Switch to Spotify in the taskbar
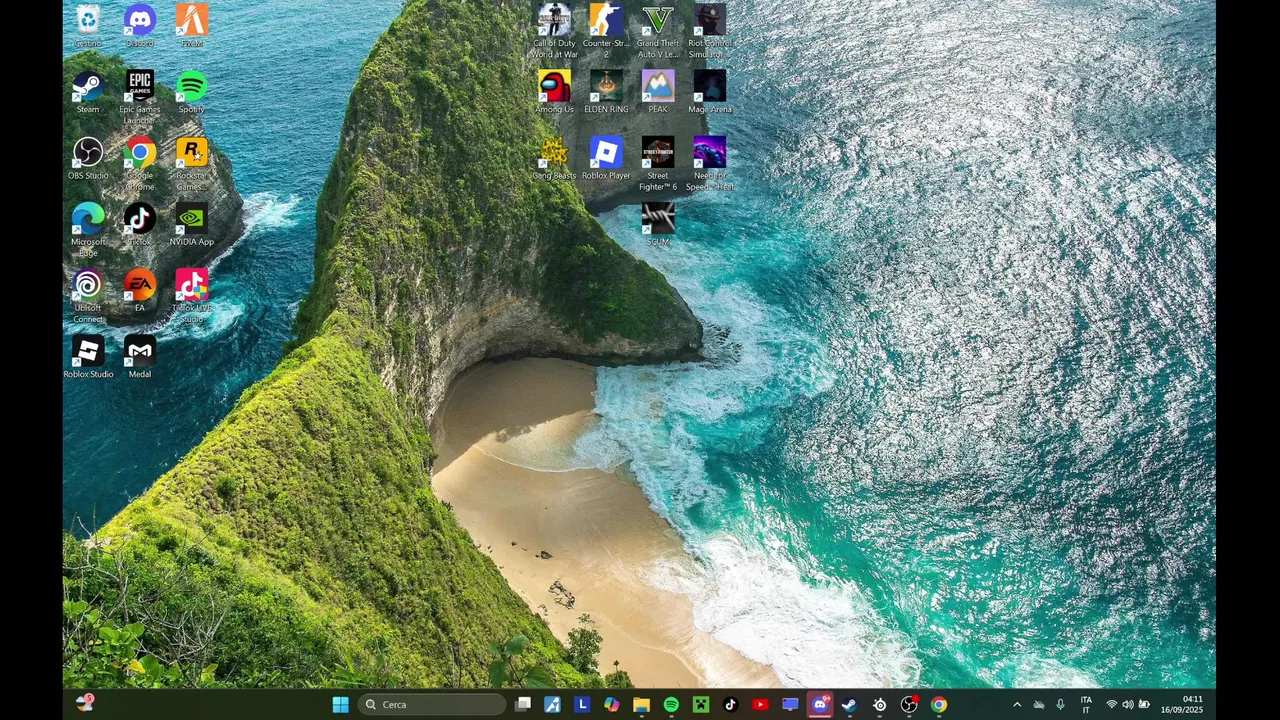 [x=671, y=705]
